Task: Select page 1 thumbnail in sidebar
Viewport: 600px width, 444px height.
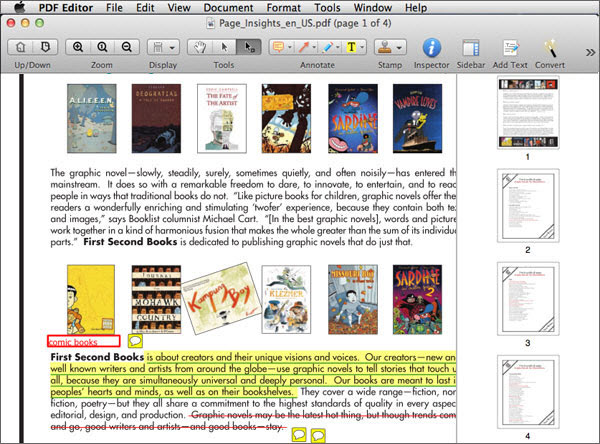Action: click(528, 113)
